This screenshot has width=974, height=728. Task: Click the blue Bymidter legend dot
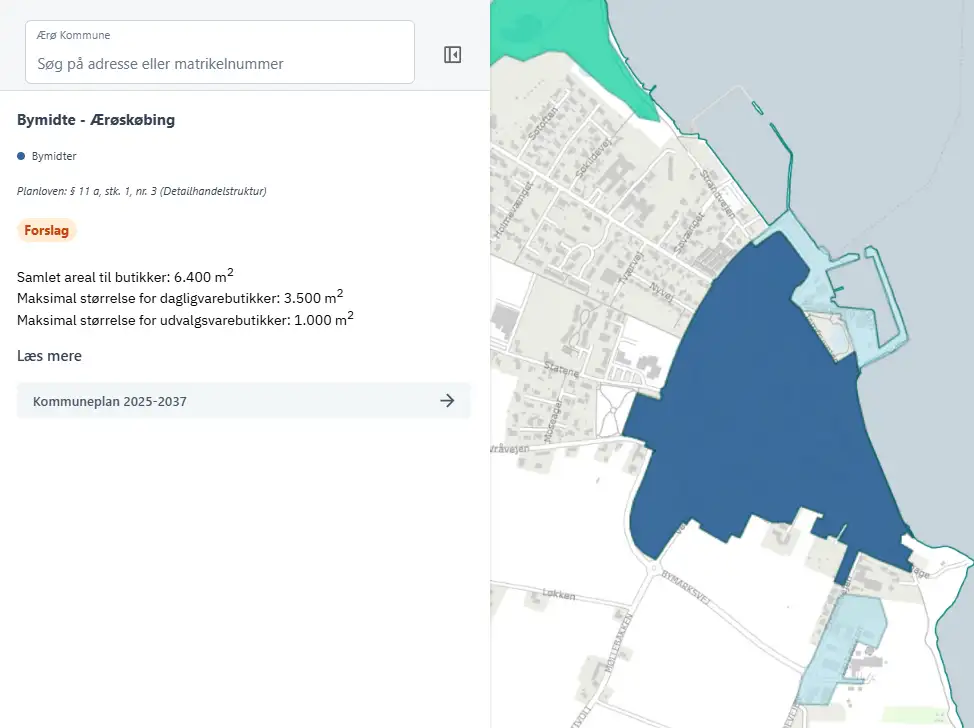(x=21, y=156)
